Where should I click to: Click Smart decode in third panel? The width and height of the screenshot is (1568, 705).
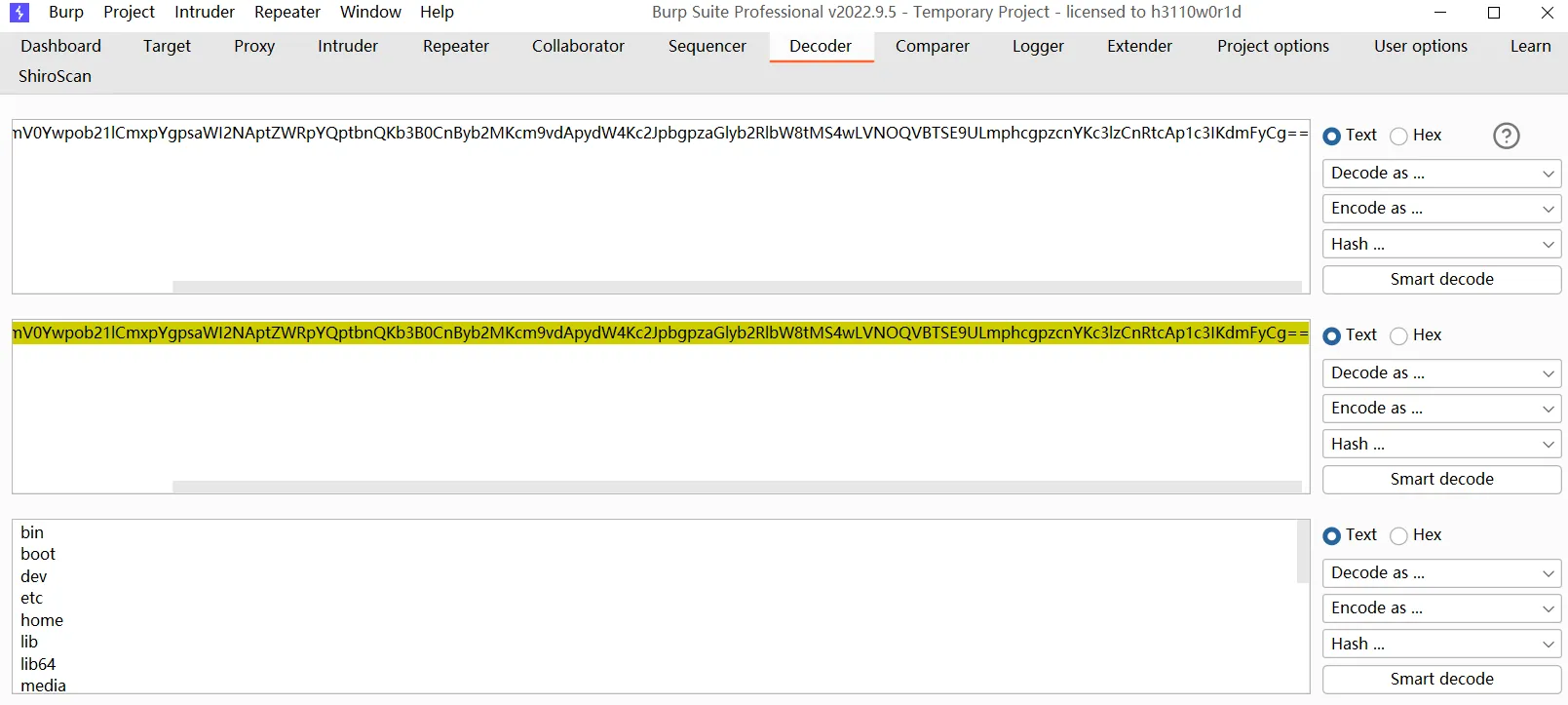coord(1441,679)
